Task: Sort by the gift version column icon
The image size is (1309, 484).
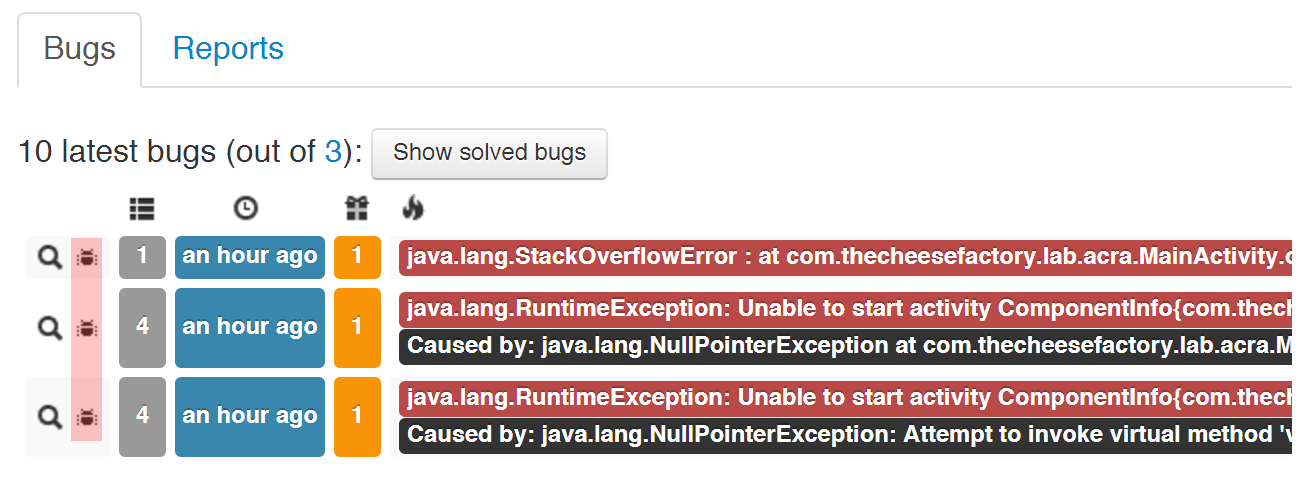Action: click(x=357, y=208)
